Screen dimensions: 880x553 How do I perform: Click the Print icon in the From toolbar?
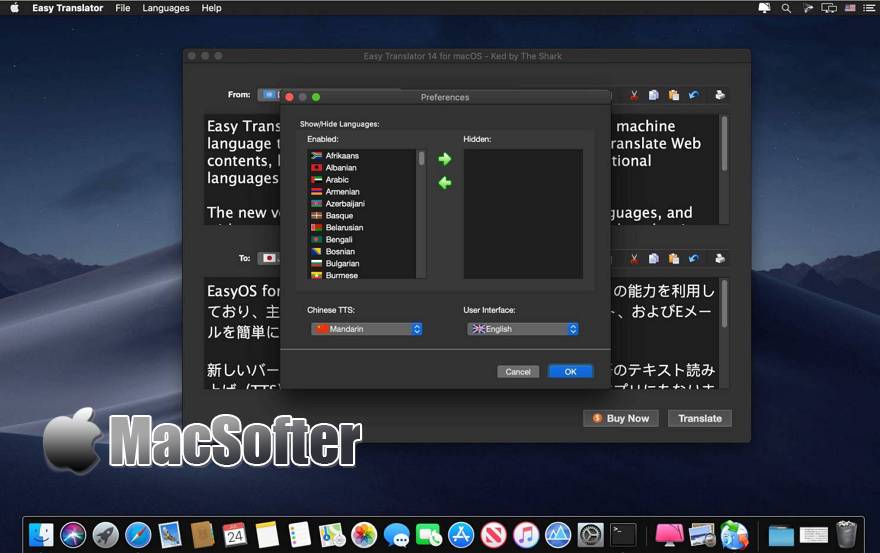719,95
